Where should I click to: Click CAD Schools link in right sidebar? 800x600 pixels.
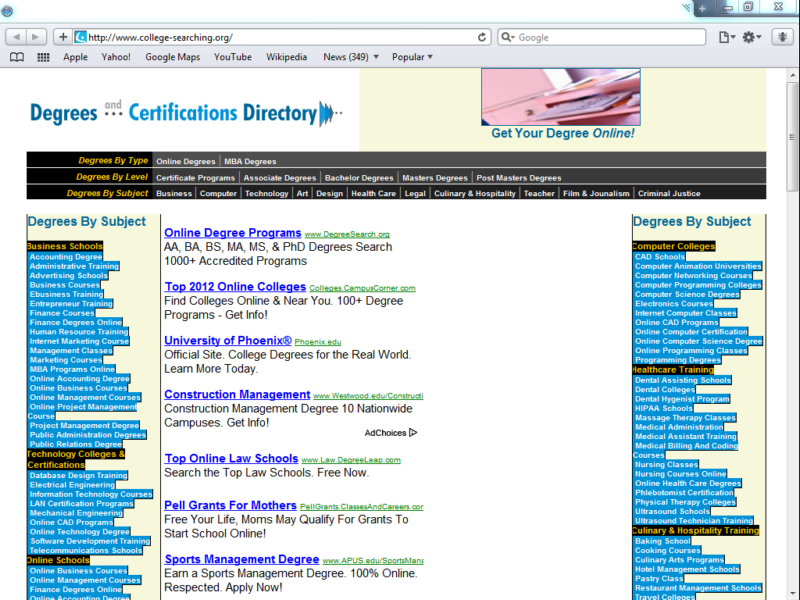pyautogui.click(x=660, y=257)
